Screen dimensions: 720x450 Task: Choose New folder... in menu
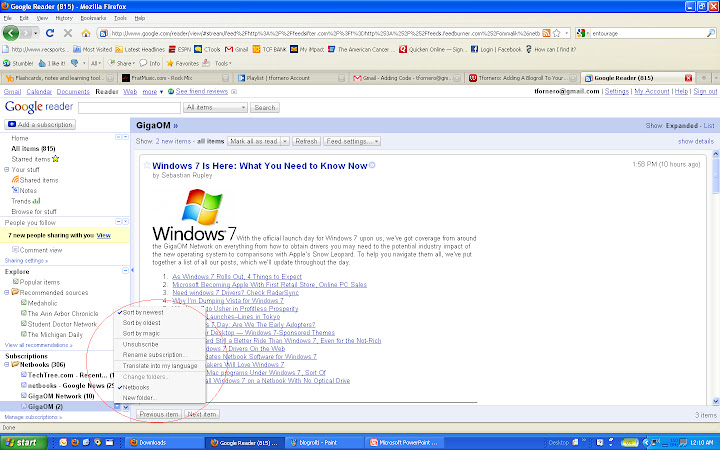140,398
